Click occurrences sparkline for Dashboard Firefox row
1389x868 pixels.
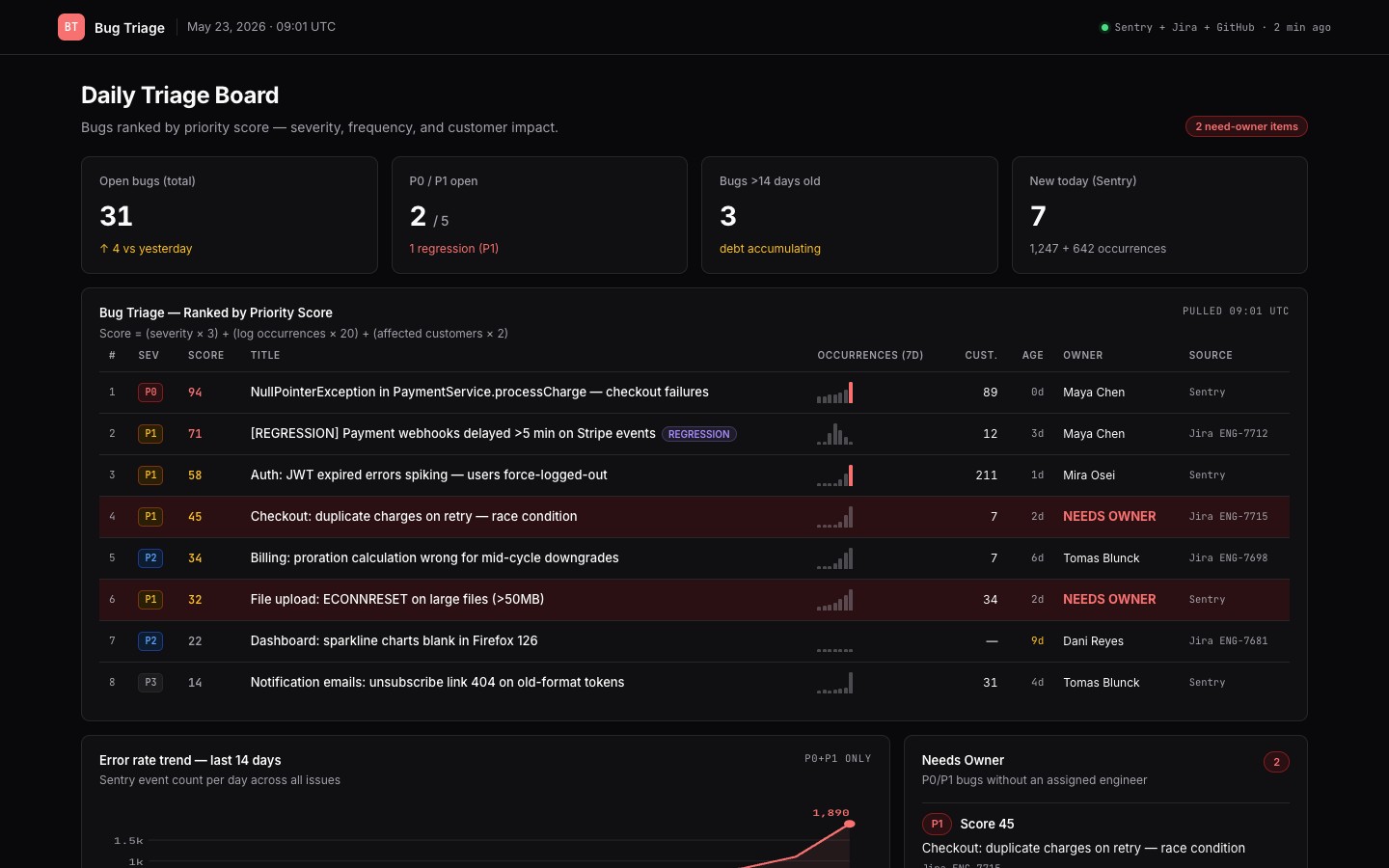point(835,641)
